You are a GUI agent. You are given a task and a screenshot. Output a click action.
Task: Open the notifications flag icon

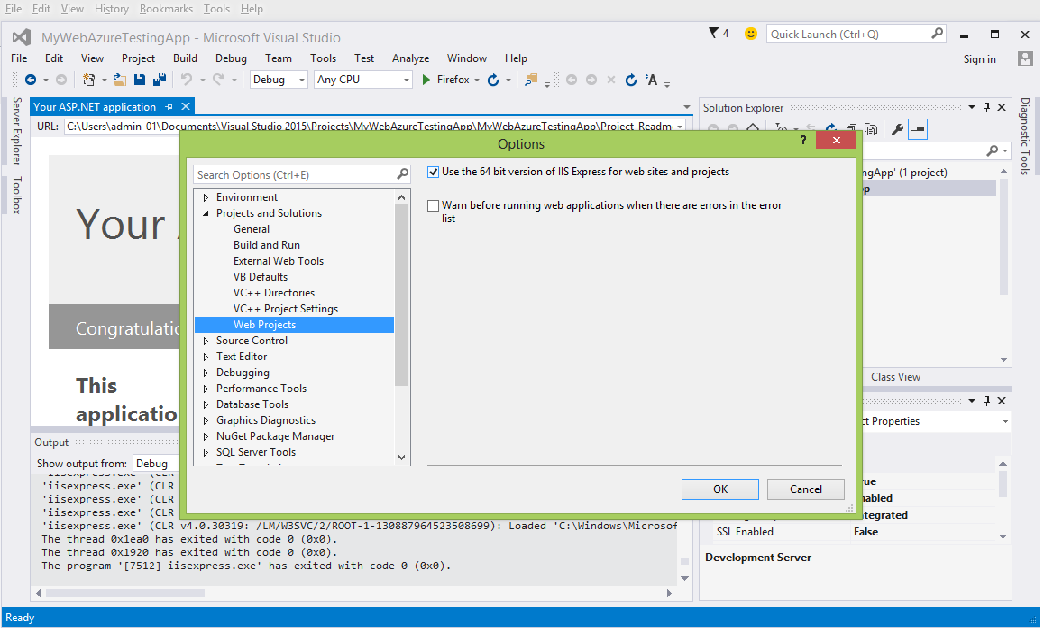tap(714, 32)
